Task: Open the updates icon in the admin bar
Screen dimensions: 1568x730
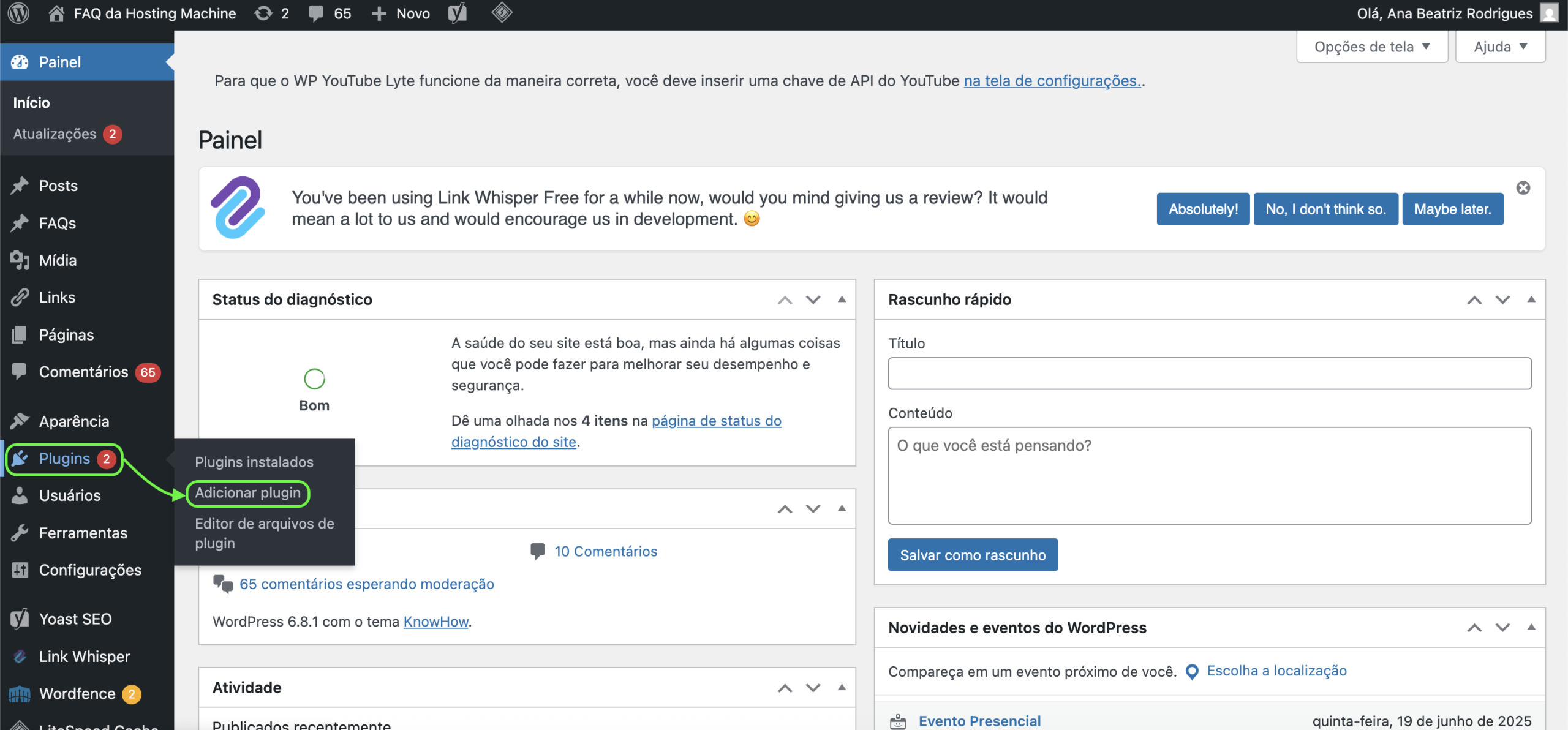Action: coord(263,13)
